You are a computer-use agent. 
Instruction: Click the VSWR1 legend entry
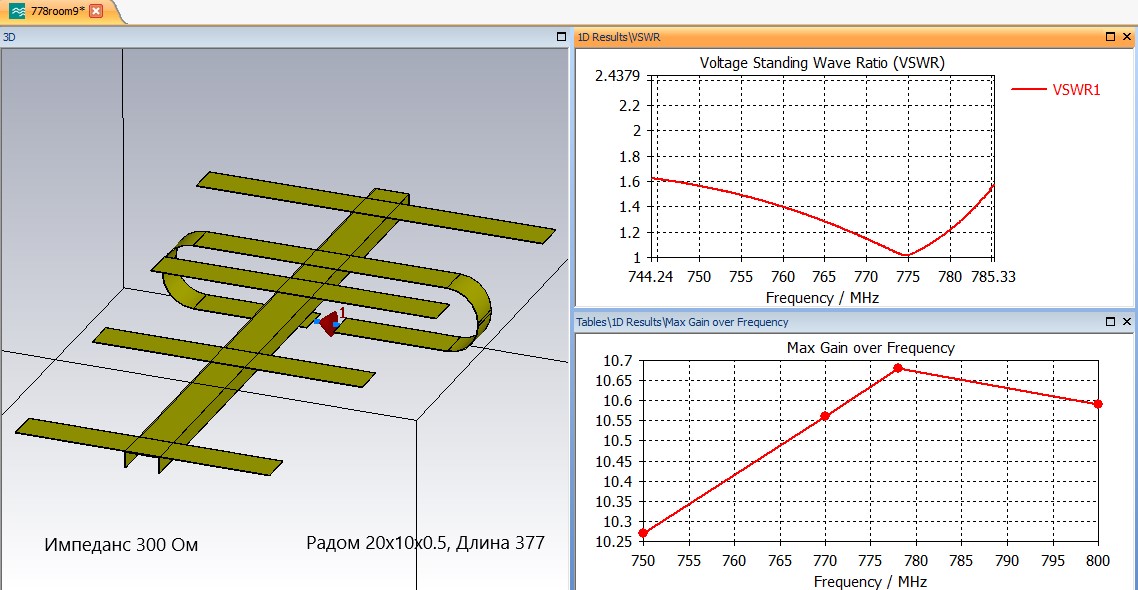pyautogui.click(x=1056, y=89)
